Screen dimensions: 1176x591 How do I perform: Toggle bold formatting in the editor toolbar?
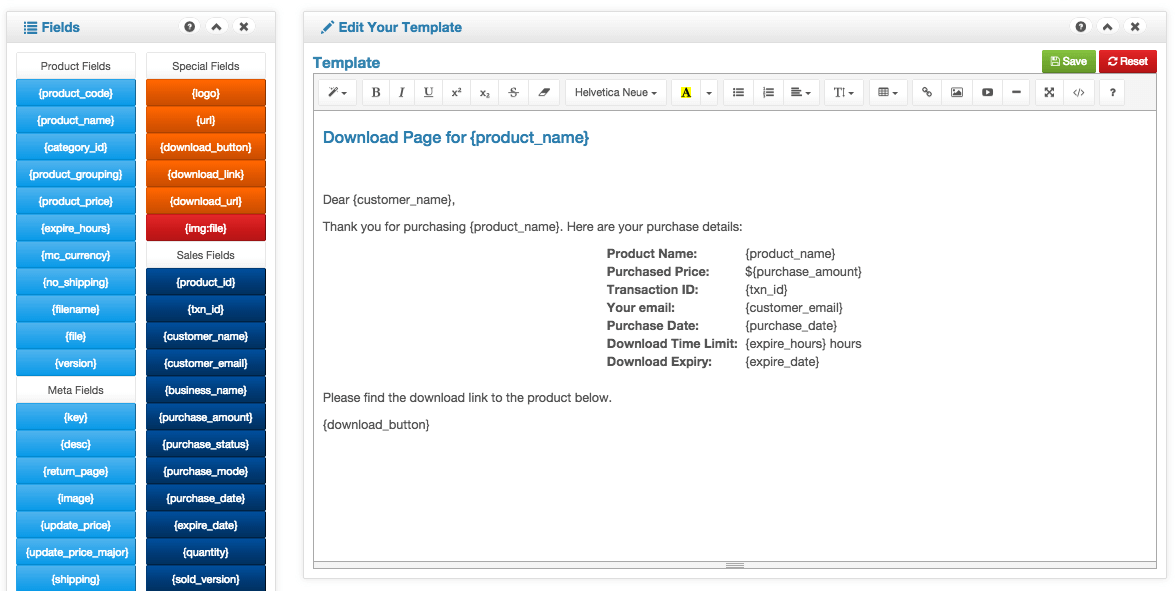pyautogui.click(x=376, y=92)
